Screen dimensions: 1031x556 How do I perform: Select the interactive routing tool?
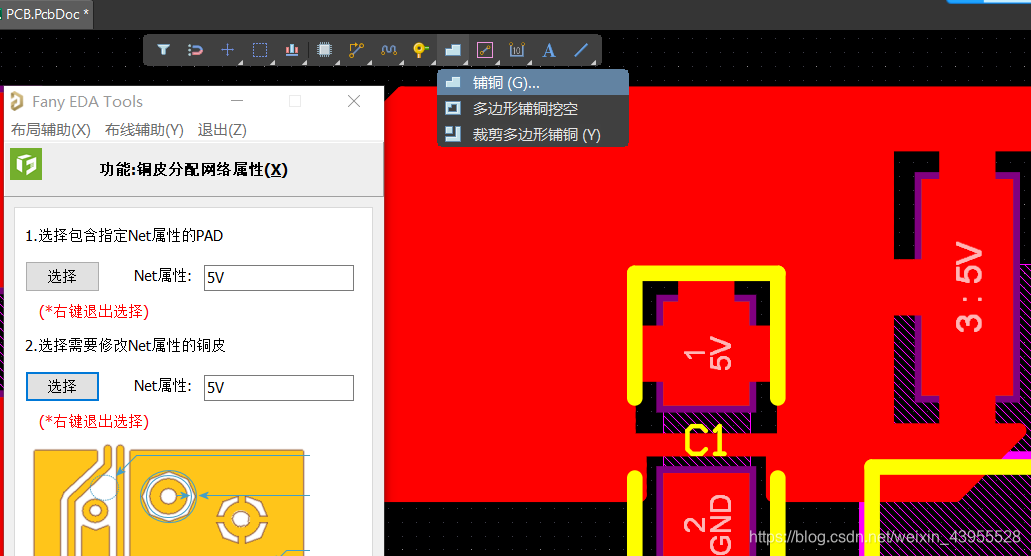point(356,49)
